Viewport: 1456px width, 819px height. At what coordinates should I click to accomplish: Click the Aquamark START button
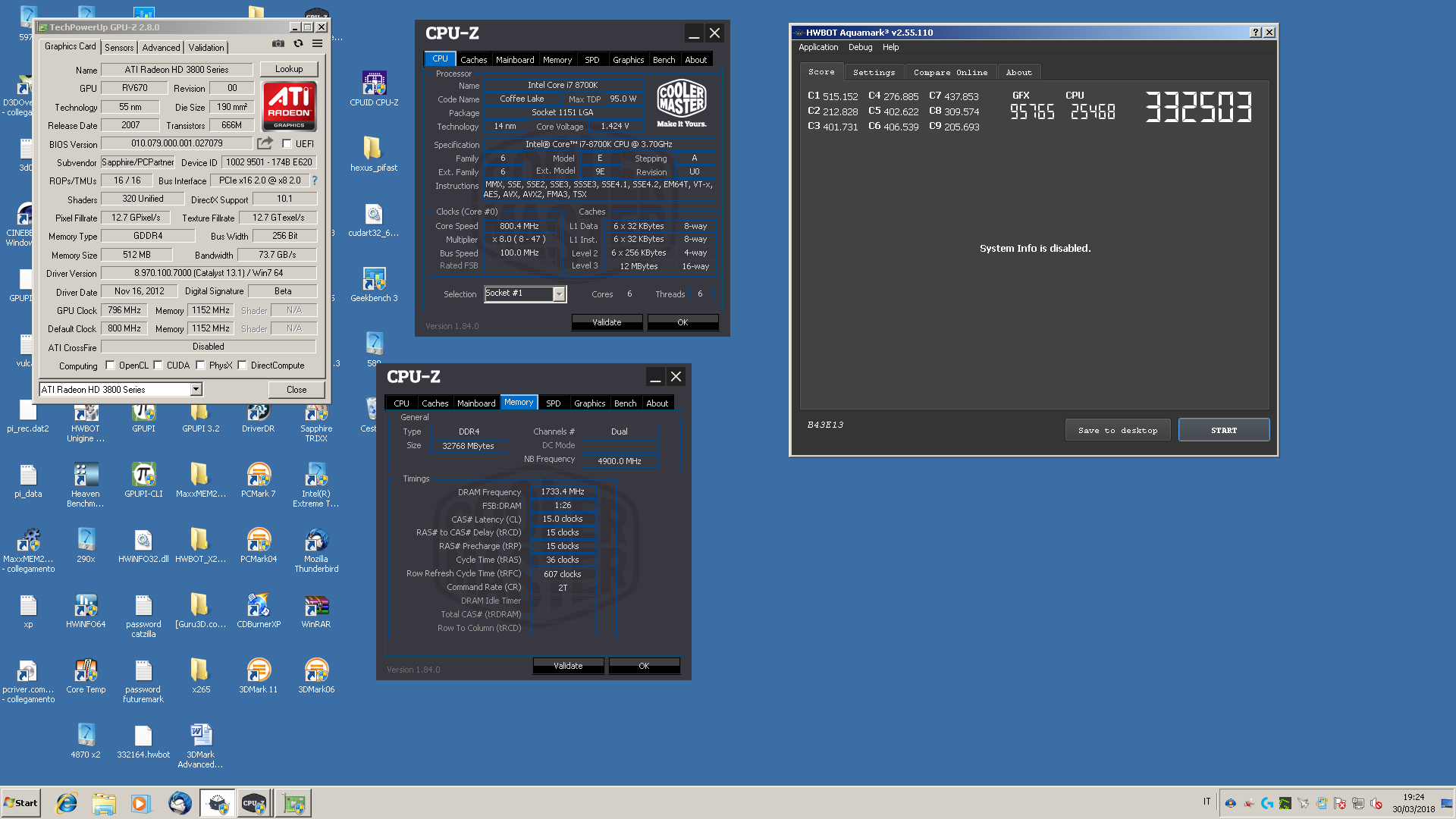pyautogui.click(x=1224, y=430)
